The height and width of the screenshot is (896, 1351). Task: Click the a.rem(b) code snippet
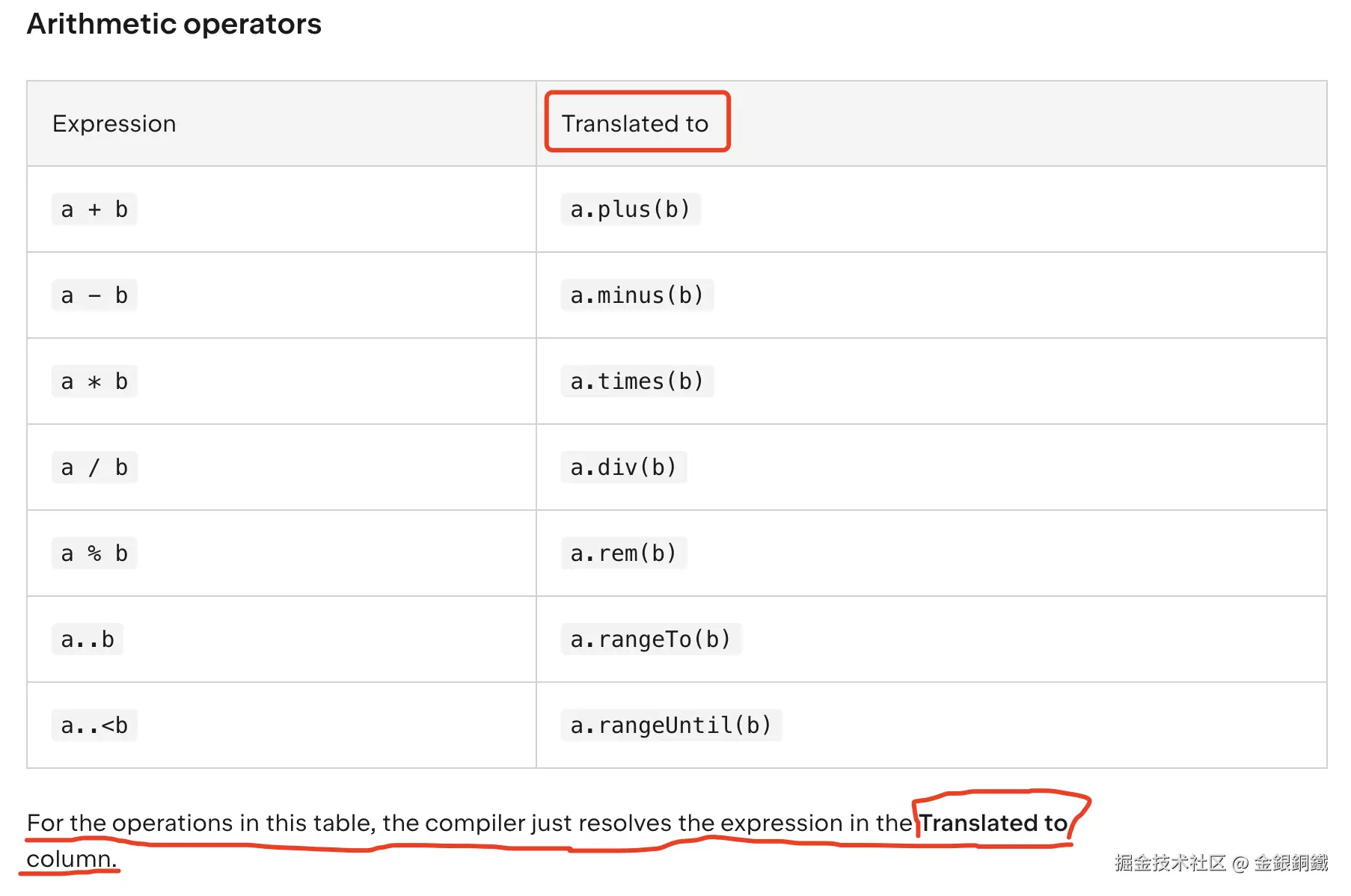[623, 553]
